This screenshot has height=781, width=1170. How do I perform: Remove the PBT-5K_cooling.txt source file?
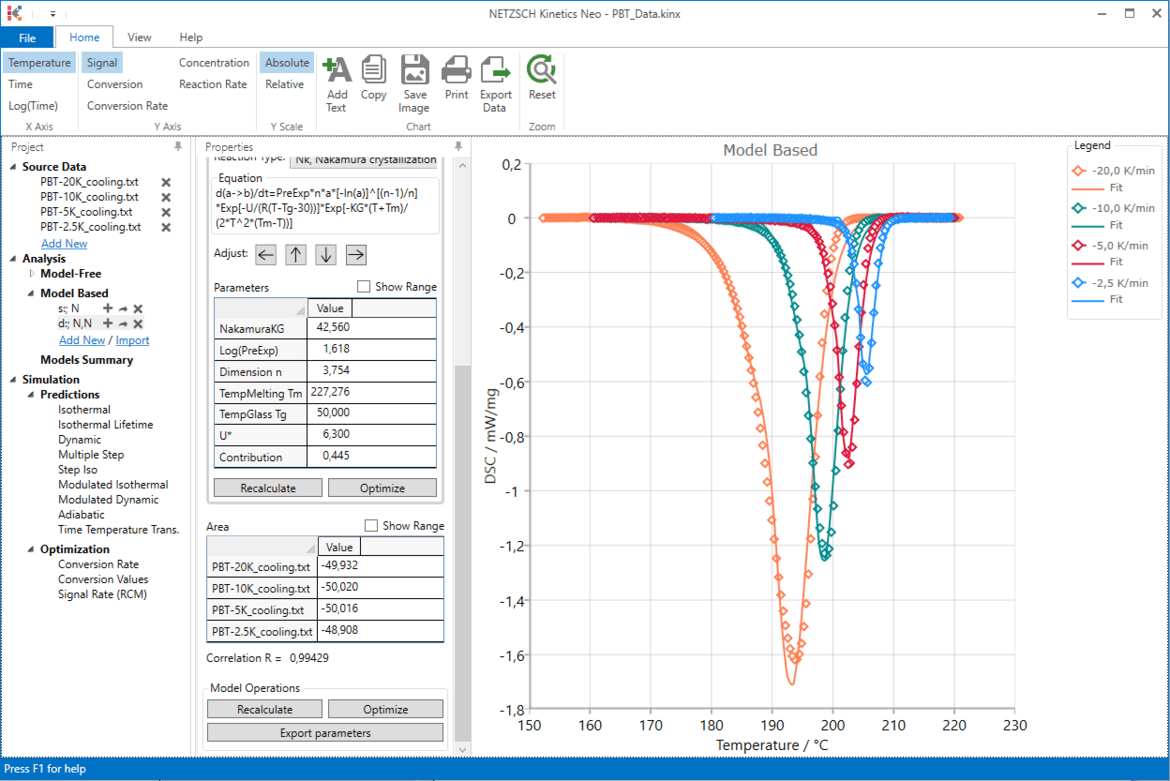166,212
